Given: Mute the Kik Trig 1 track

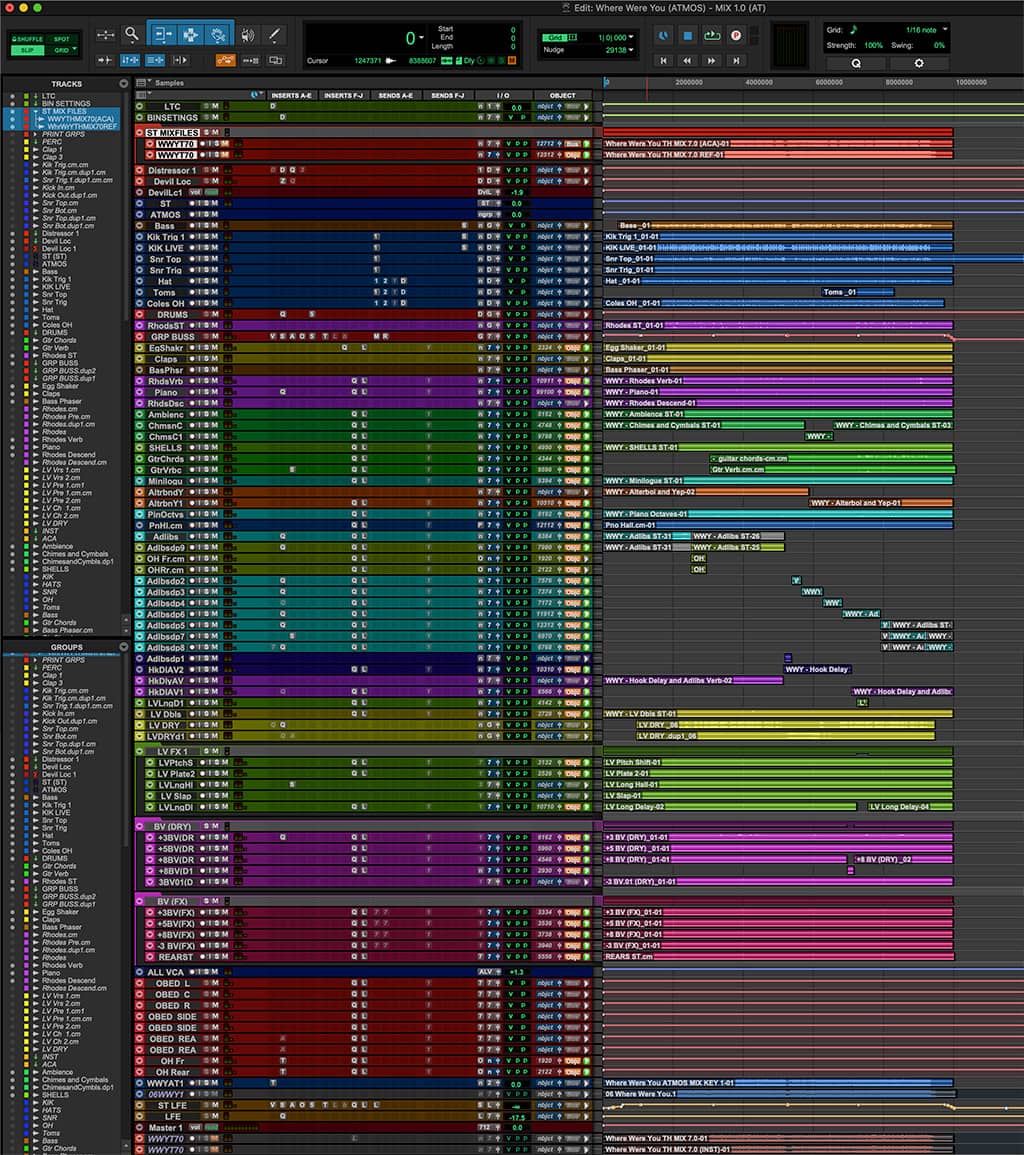Looking at the screenshot, I should click(215, 237).
